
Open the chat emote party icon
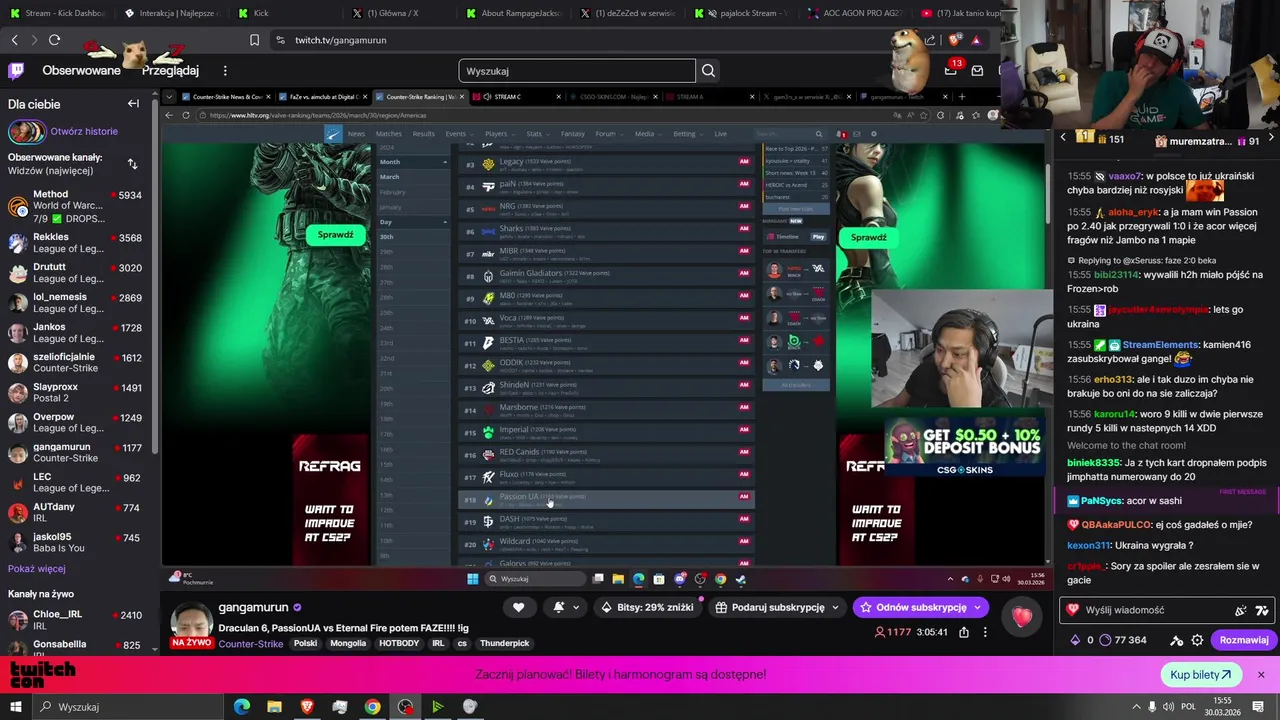click(x=1241, y=610)
